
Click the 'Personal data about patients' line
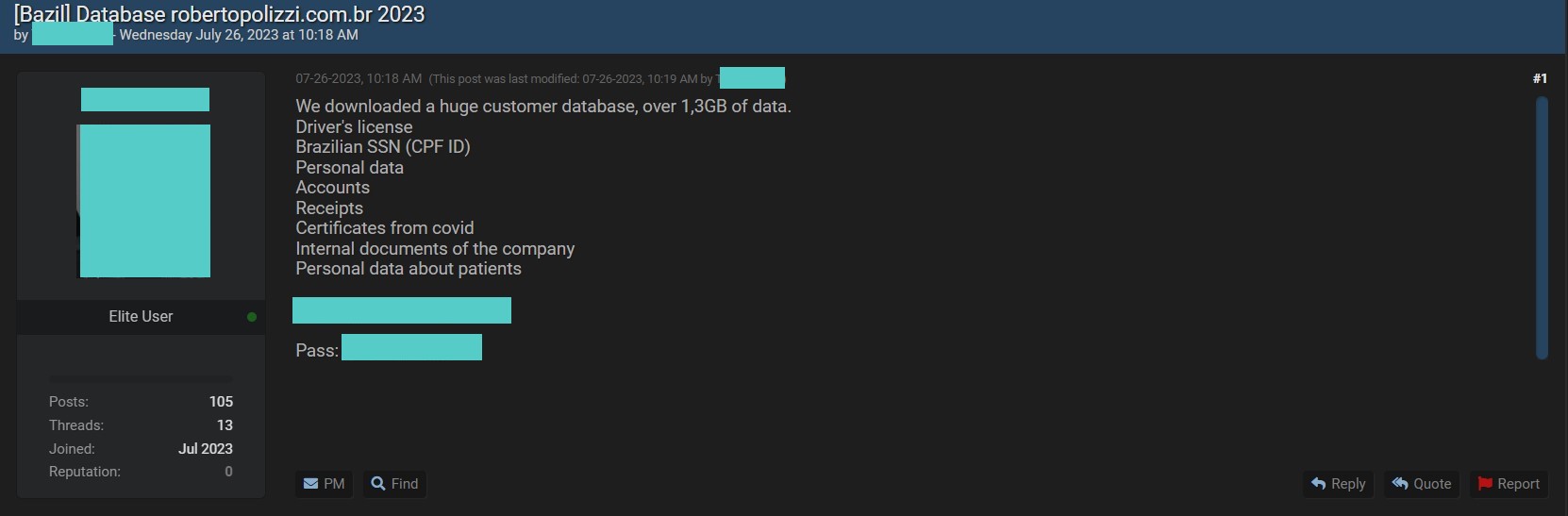tap(409, 268)
